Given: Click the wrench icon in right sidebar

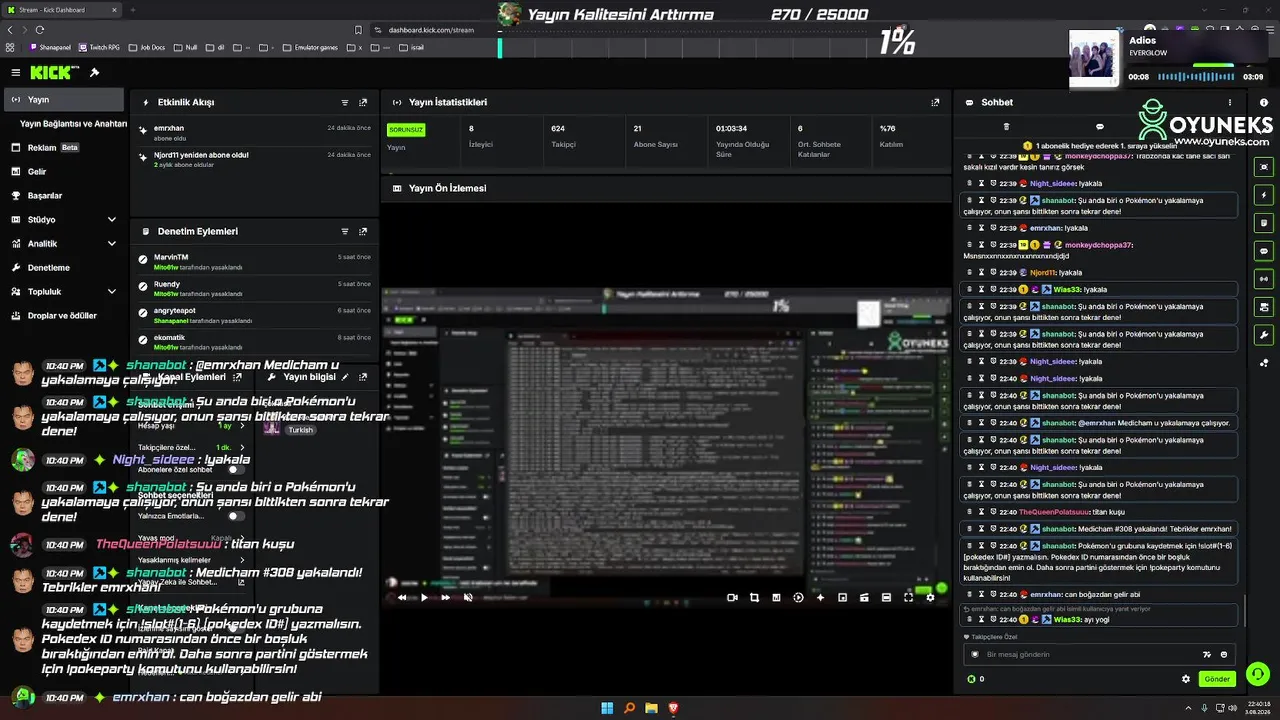Looking at the screenshot, I should [1264, 335].
